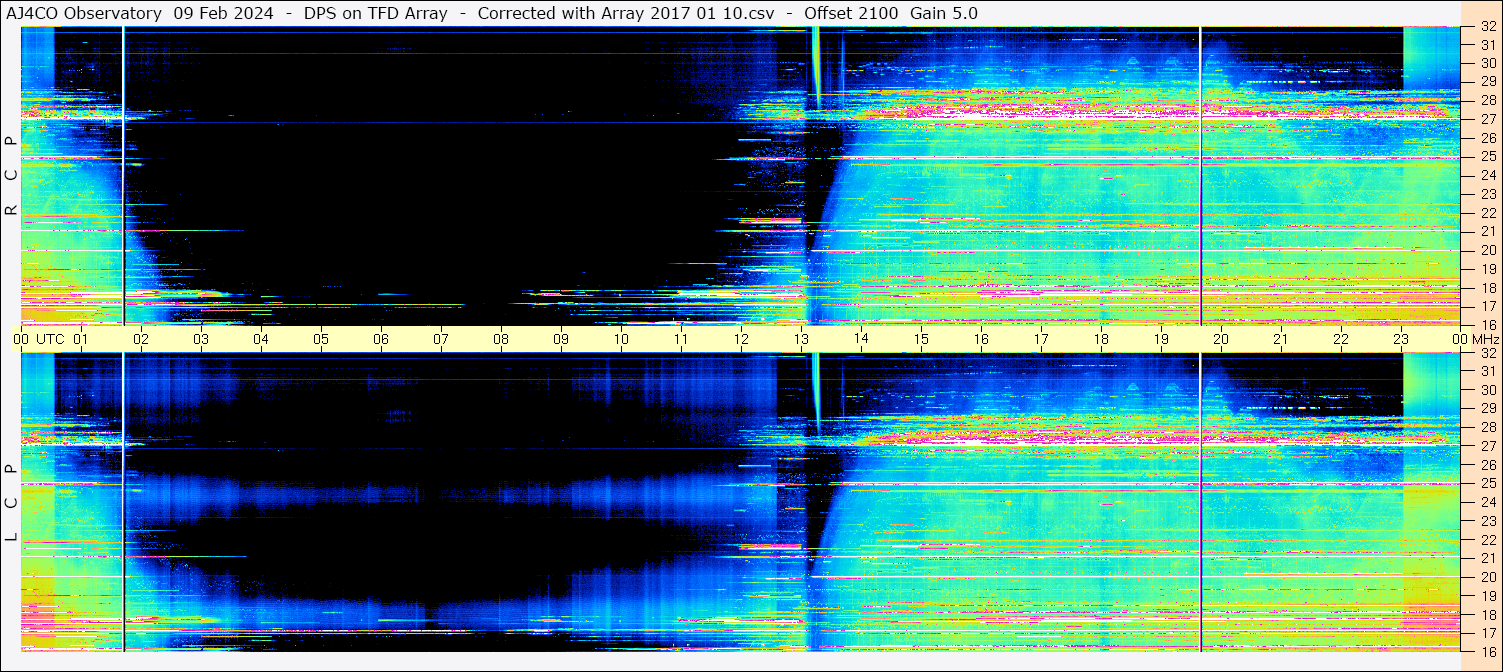This screenshot has height=672, width=1503.
Task: Select the 32 MHz label on the RCP panel
Action: 1487,29
